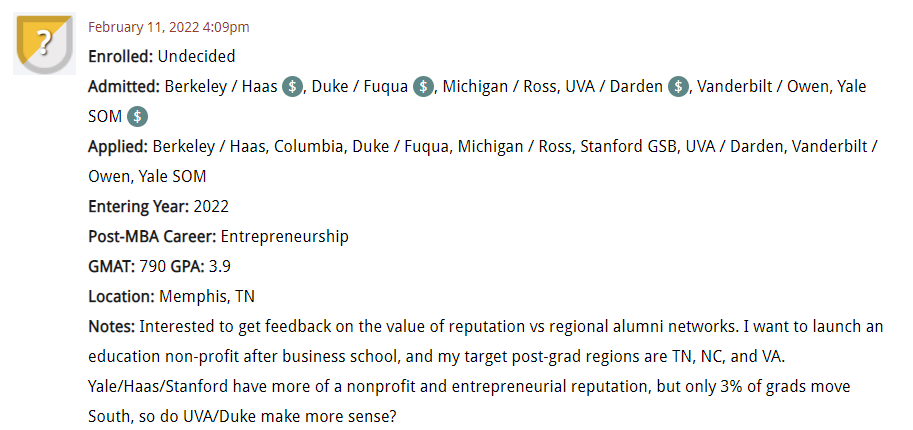Screen dimensions: 913x430
Task: Click scholarship dollar icon after Berkeley / Haas
Action: point(292,87)
